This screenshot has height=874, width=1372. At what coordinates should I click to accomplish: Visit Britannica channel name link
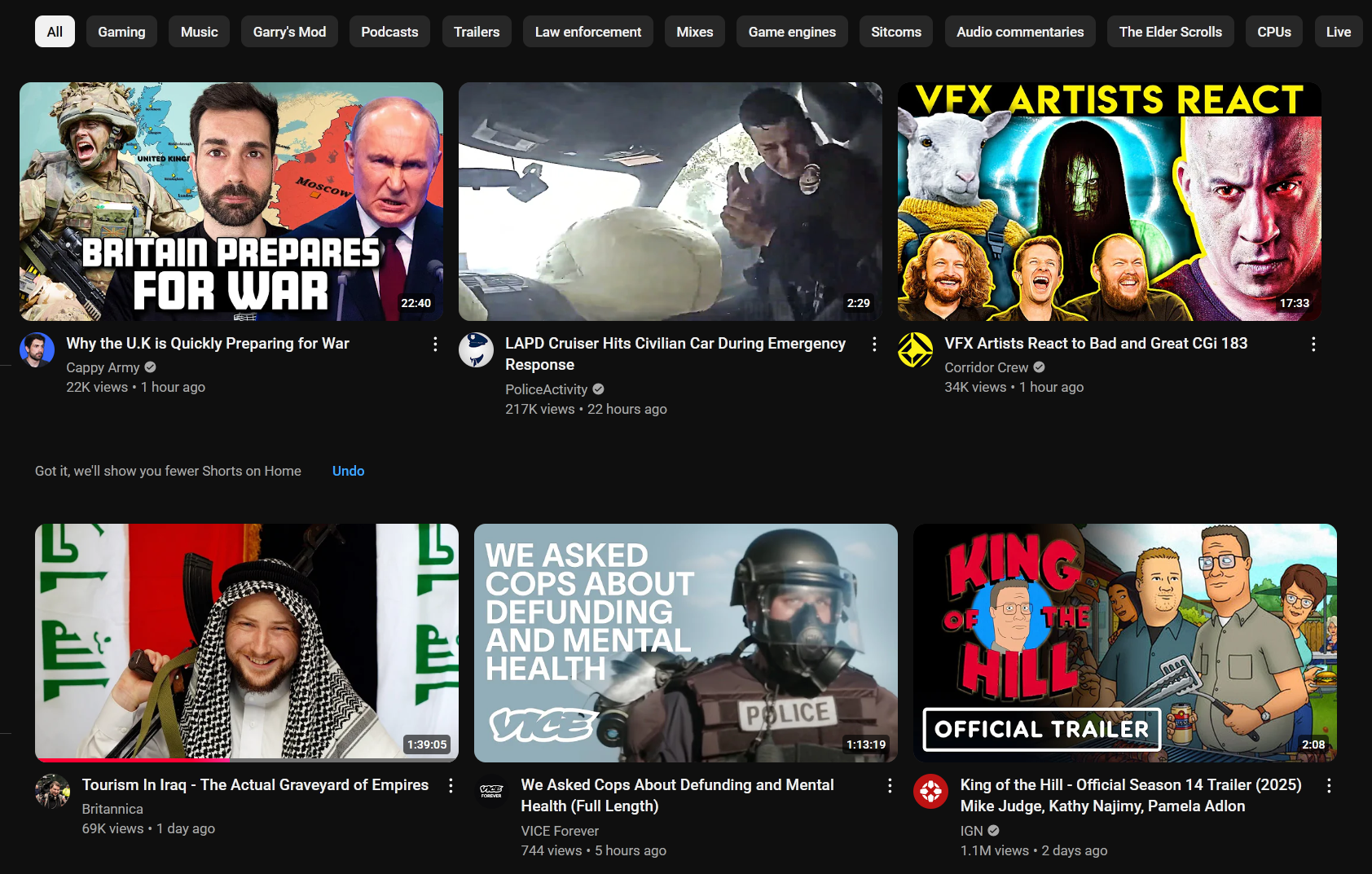[112, 809]
